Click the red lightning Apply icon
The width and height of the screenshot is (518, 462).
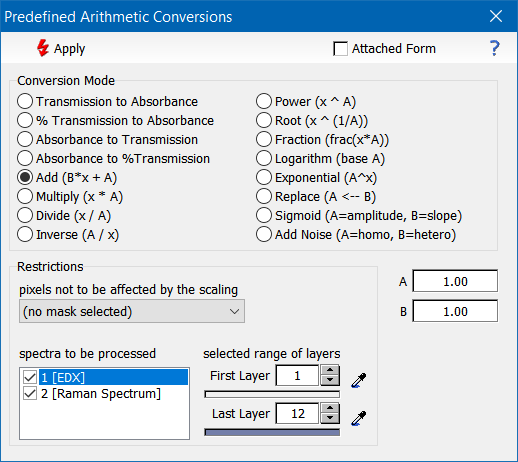pos(43,48)
